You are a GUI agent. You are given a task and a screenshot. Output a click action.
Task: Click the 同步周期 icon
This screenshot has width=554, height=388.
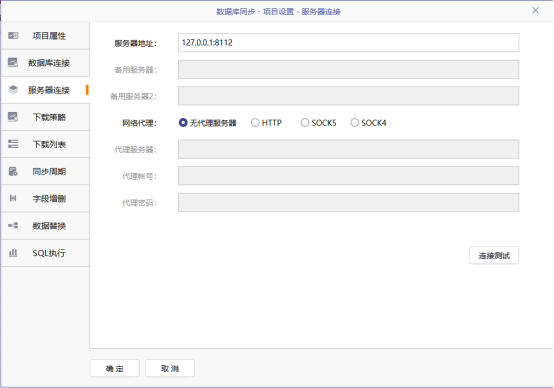pyautogui.click(x=13, y=171)
